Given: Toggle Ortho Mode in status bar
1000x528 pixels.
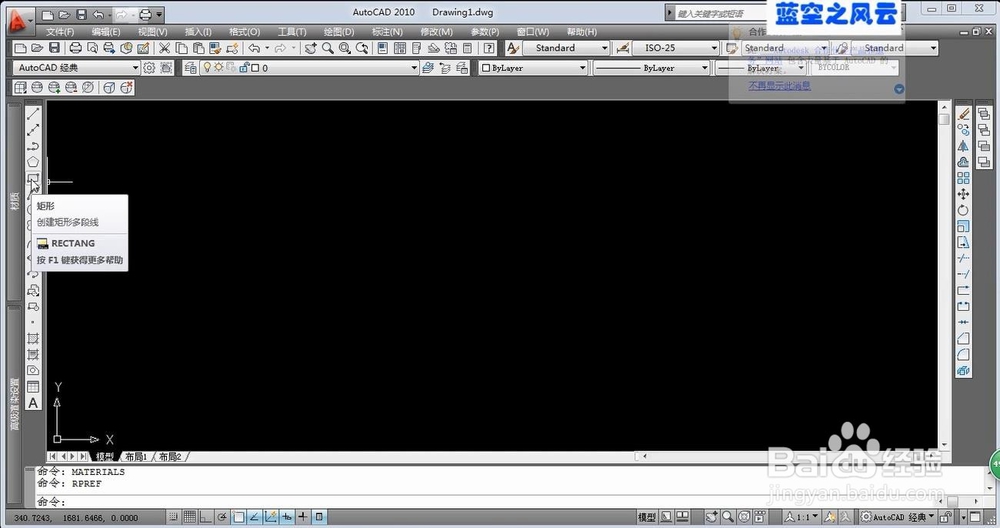Looking at the screenshot, I should [x=206, y=517].
